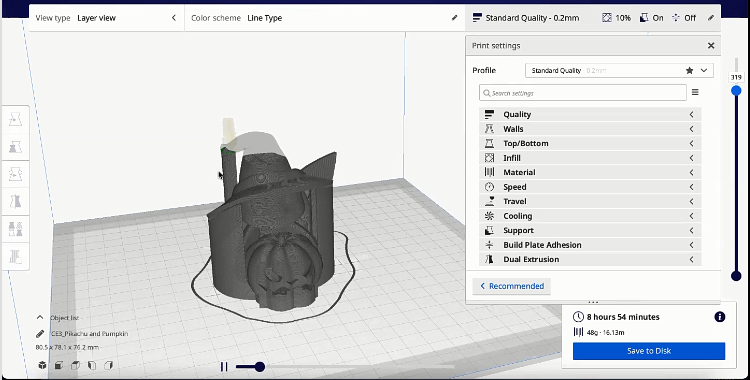Click the layer slider top handle
750x380 pixels.
(x=736, y=90)
